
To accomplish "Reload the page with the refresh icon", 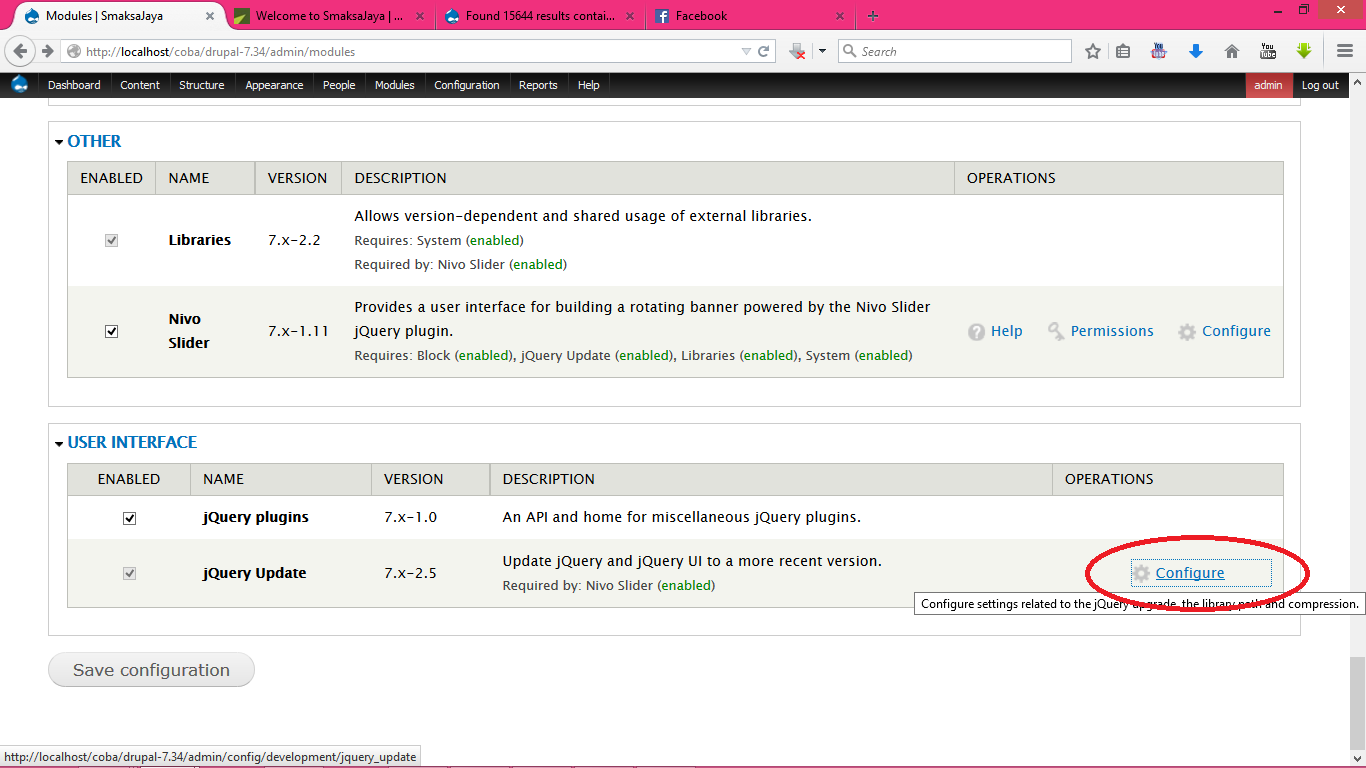I will point(764,51).
